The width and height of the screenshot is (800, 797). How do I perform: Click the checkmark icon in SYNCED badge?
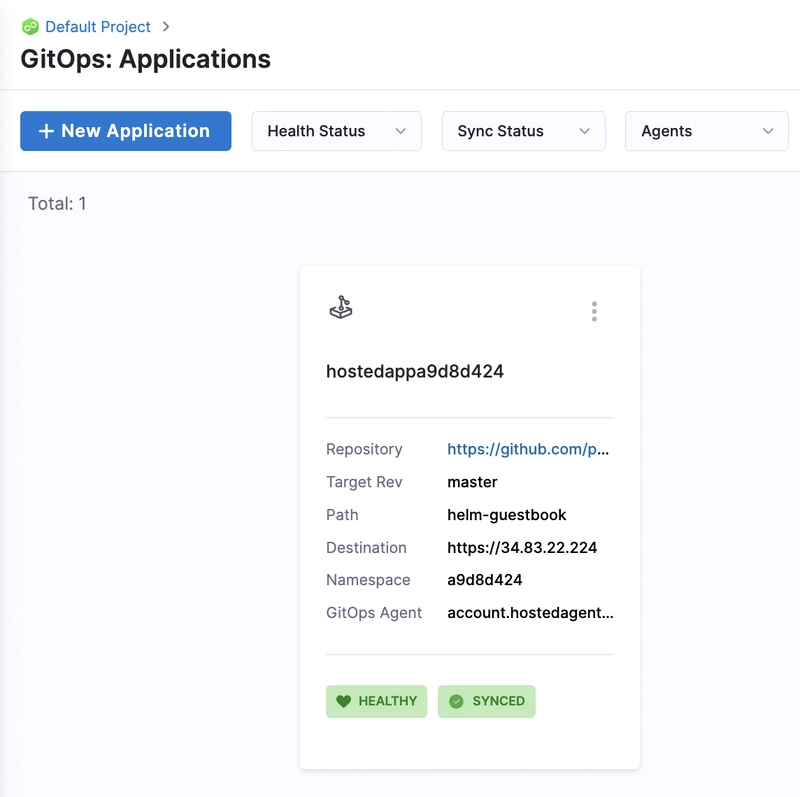(x=456, y=702)
